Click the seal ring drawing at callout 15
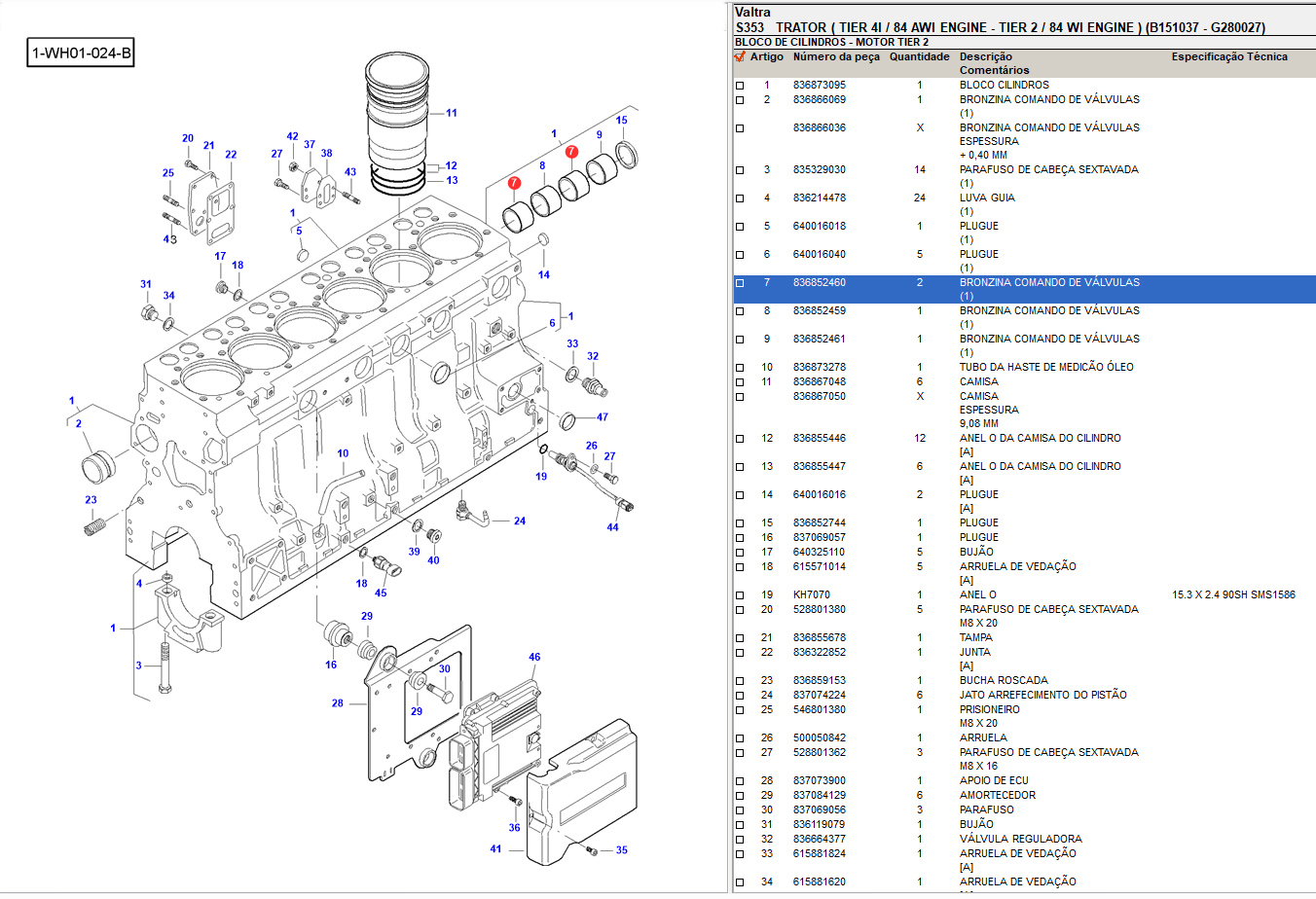Viewport: 1316px width, 899px height. [x=628, y=152]
